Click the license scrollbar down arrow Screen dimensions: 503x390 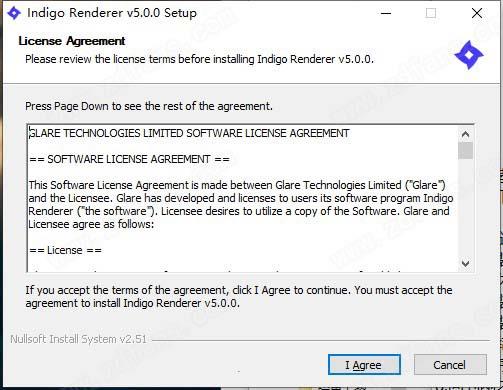(466, 263)
